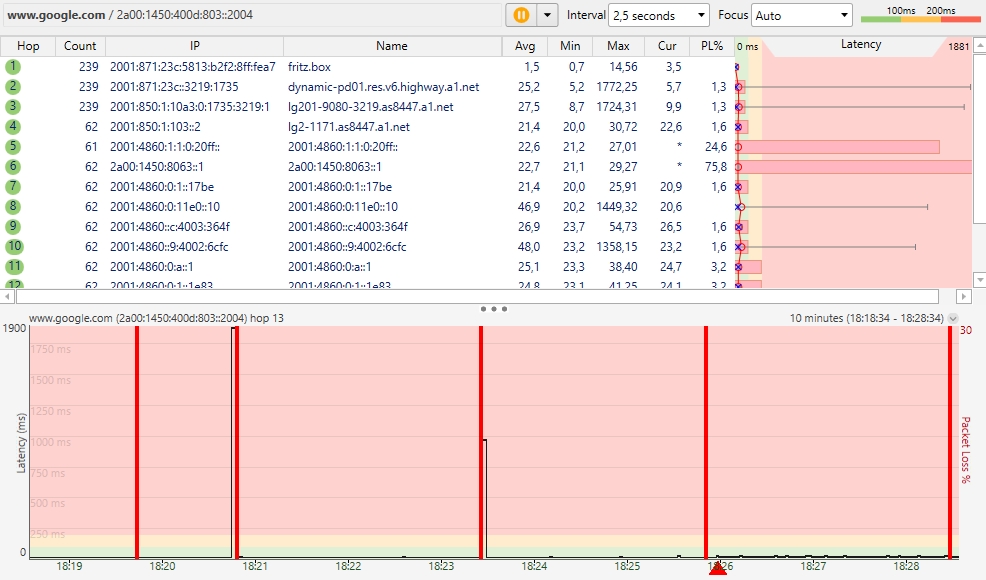Sort by the Count column header

[80, 46]
